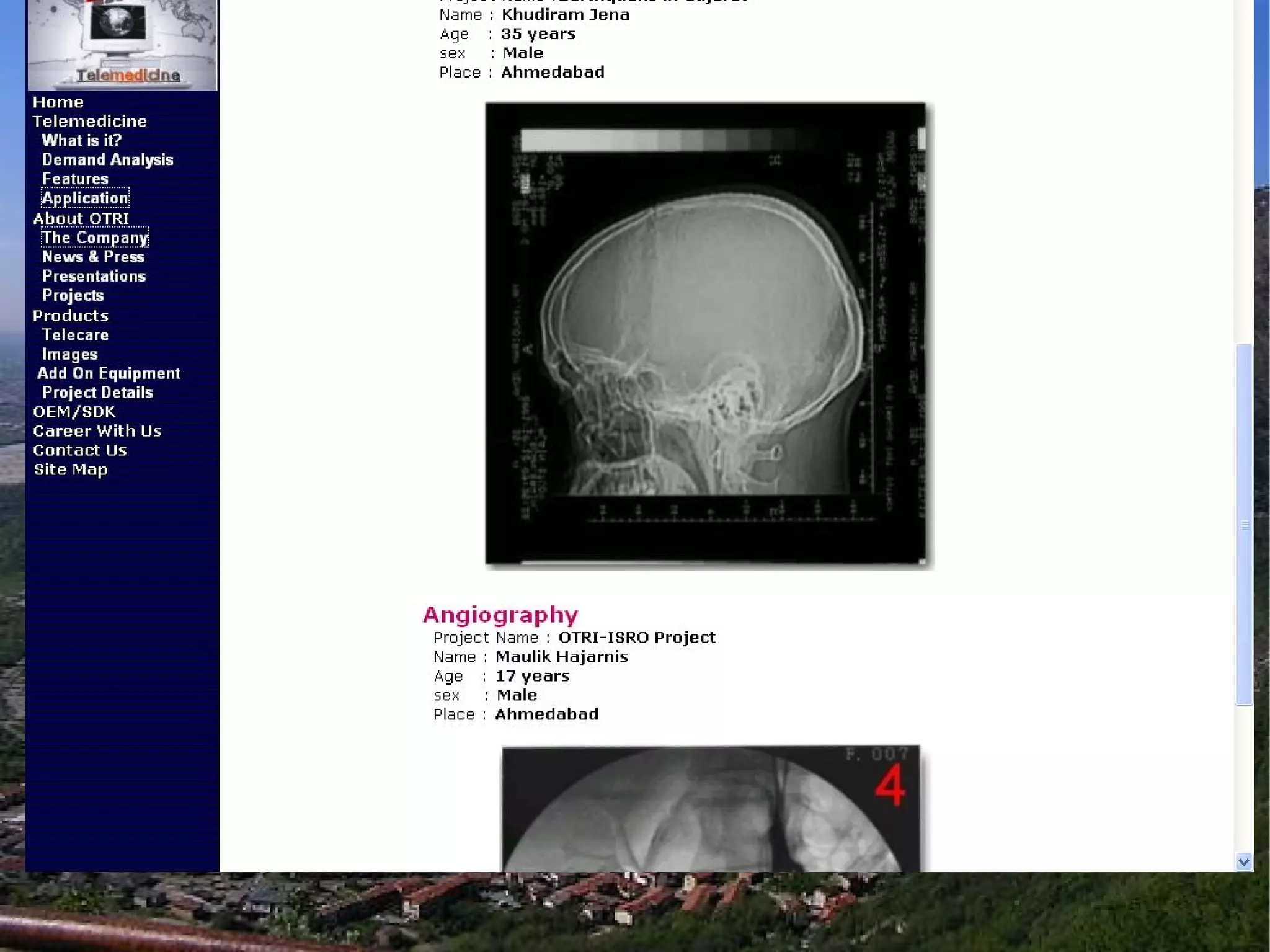Open the Features link
This screenshot has height=952, width=1270.
pyautogui.click(x=75, y=179)
